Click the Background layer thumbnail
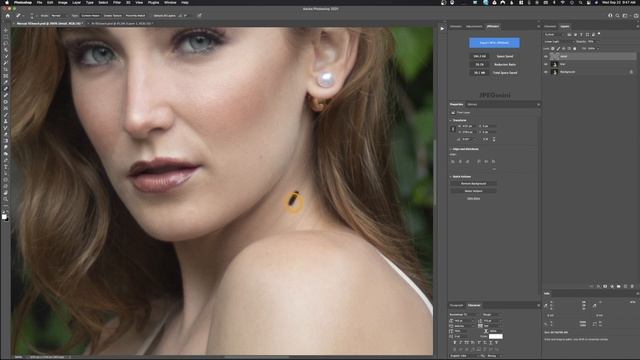Viewport: 640px width, 360px height. pos(554,72)
